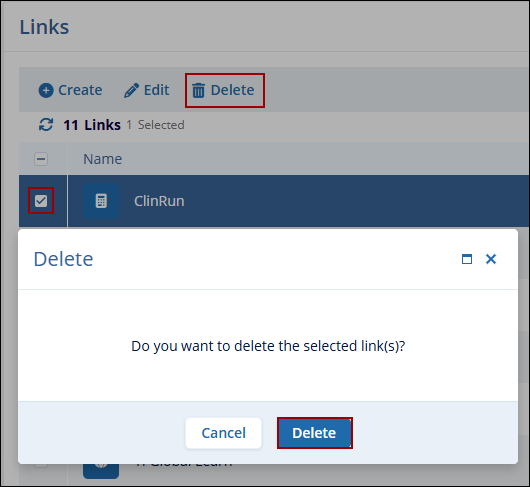Click the 11 Links count text
The width and height of the screenshot is (530, 487).
coord(92,125)
